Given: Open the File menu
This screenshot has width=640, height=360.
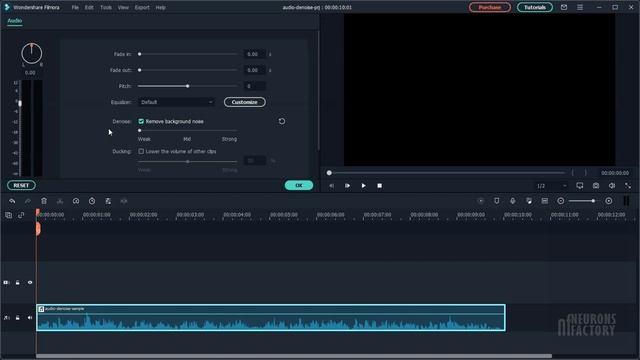Looking at the screenshot, I should pos(75,7).
